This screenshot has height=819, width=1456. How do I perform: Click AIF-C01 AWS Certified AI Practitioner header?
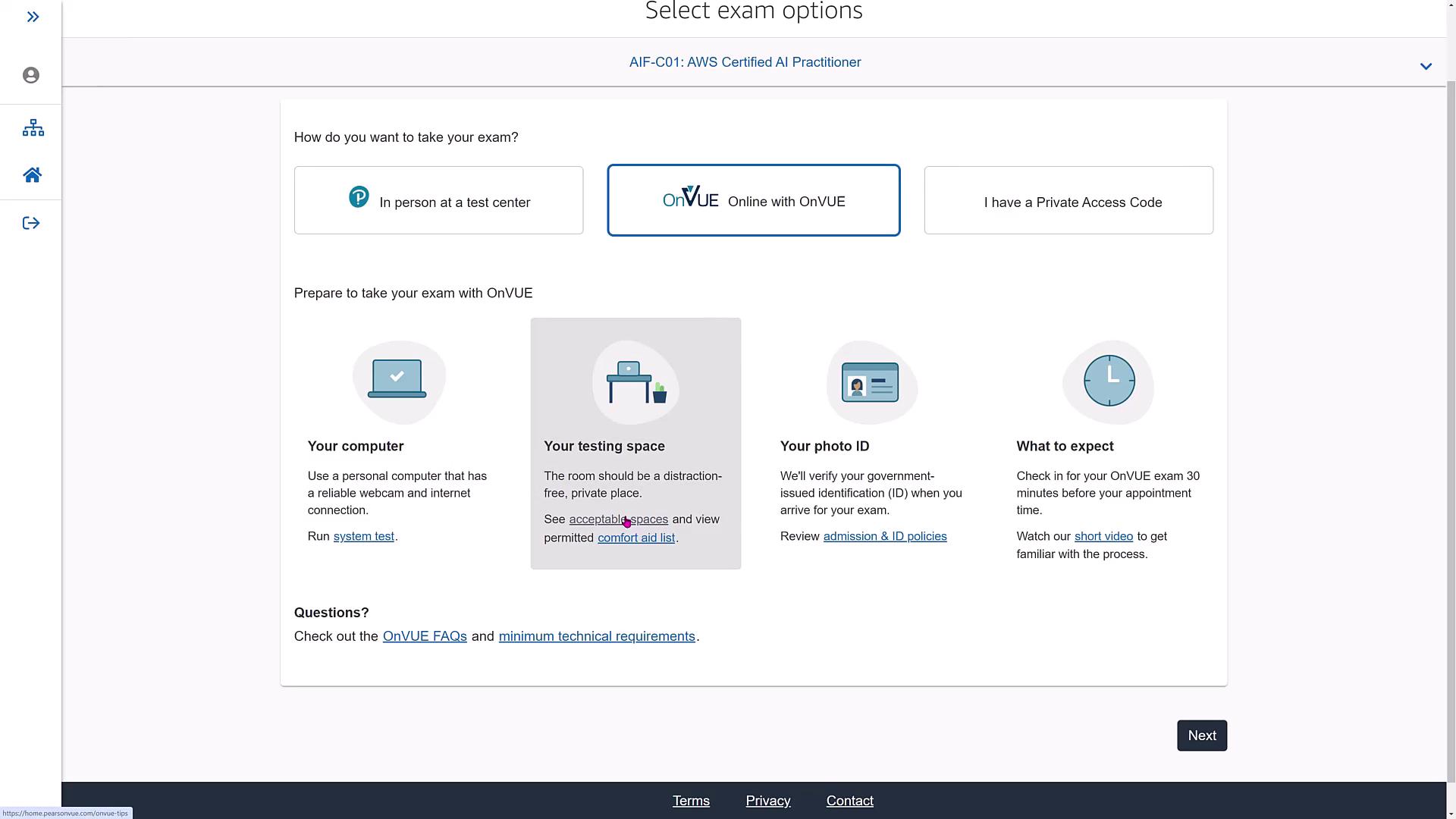point(745,62)
